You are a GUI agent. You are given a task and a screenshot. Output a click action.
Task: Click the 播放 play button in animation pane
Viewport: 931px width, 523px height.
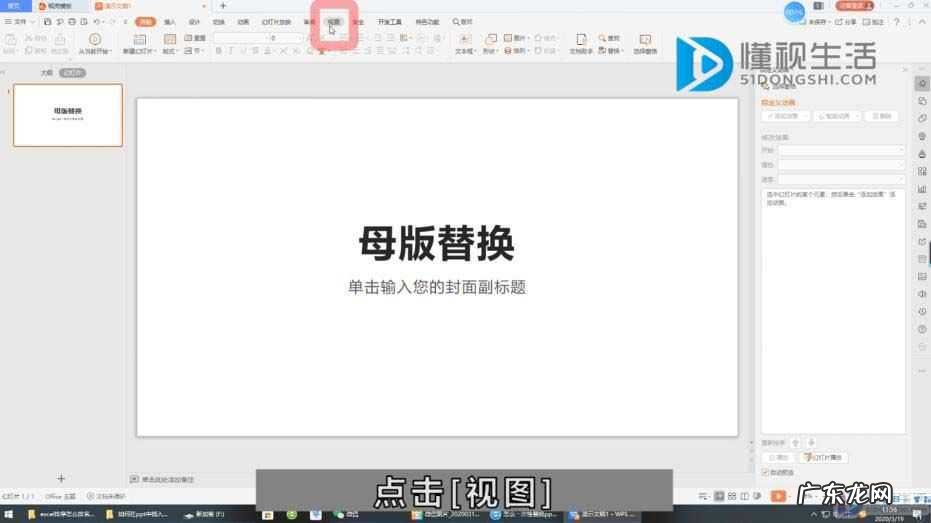[778, 458]
